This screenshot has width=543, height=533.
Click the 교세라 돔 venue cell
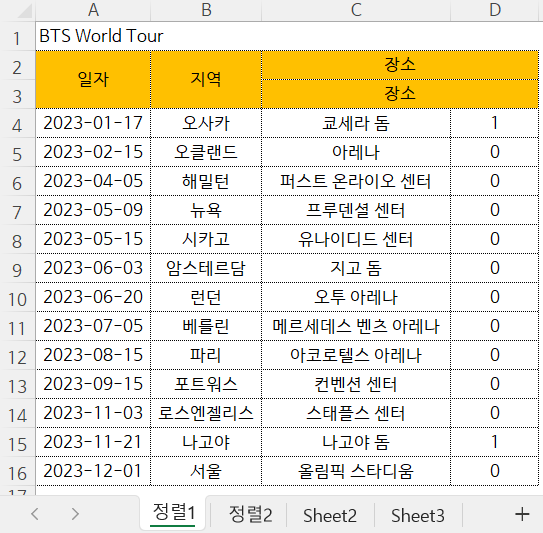(356, 123)
